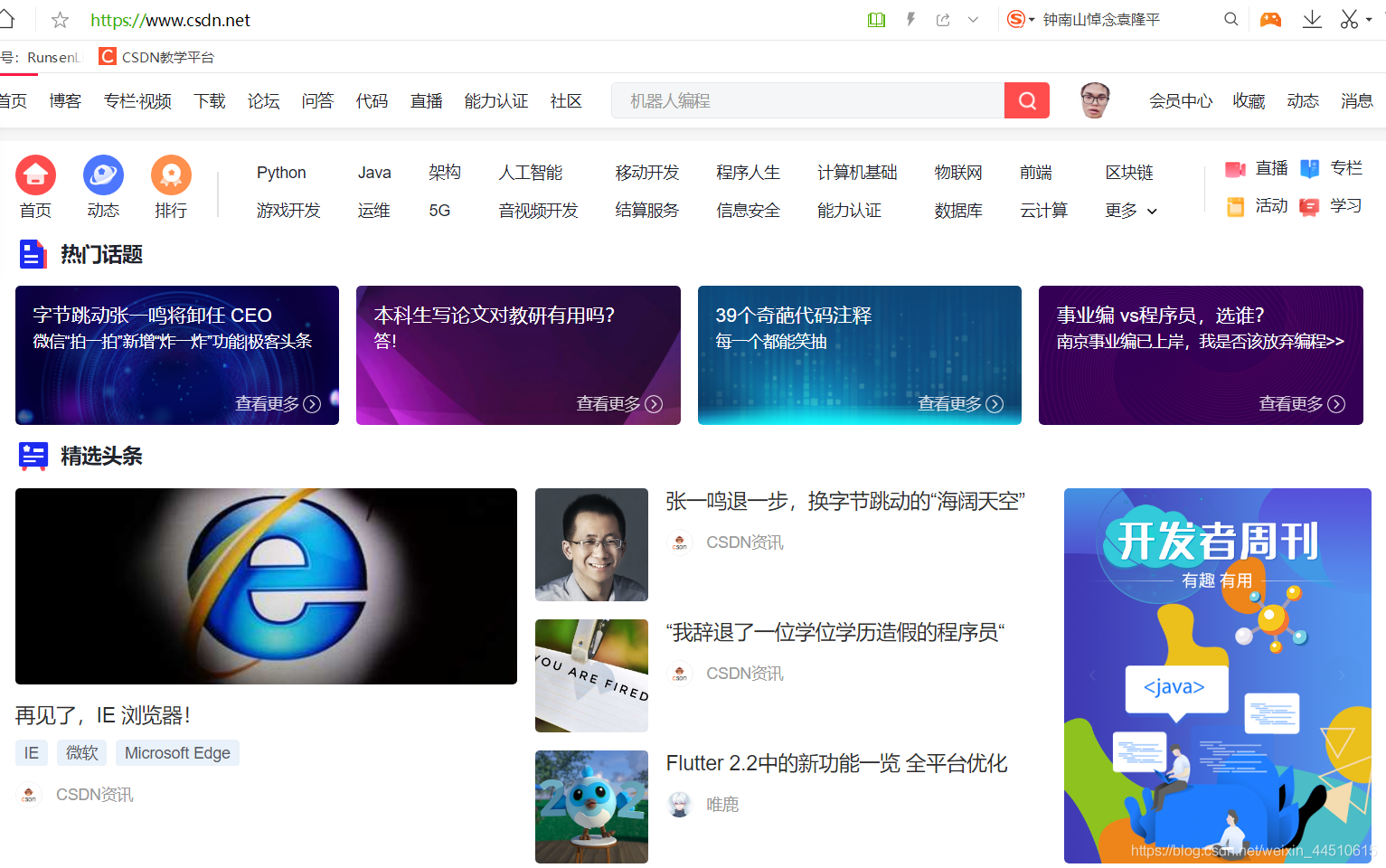This screenshot has width=1386, height=868.
Task: Focus the 机器人编程 search field
Action: point(807,100)
